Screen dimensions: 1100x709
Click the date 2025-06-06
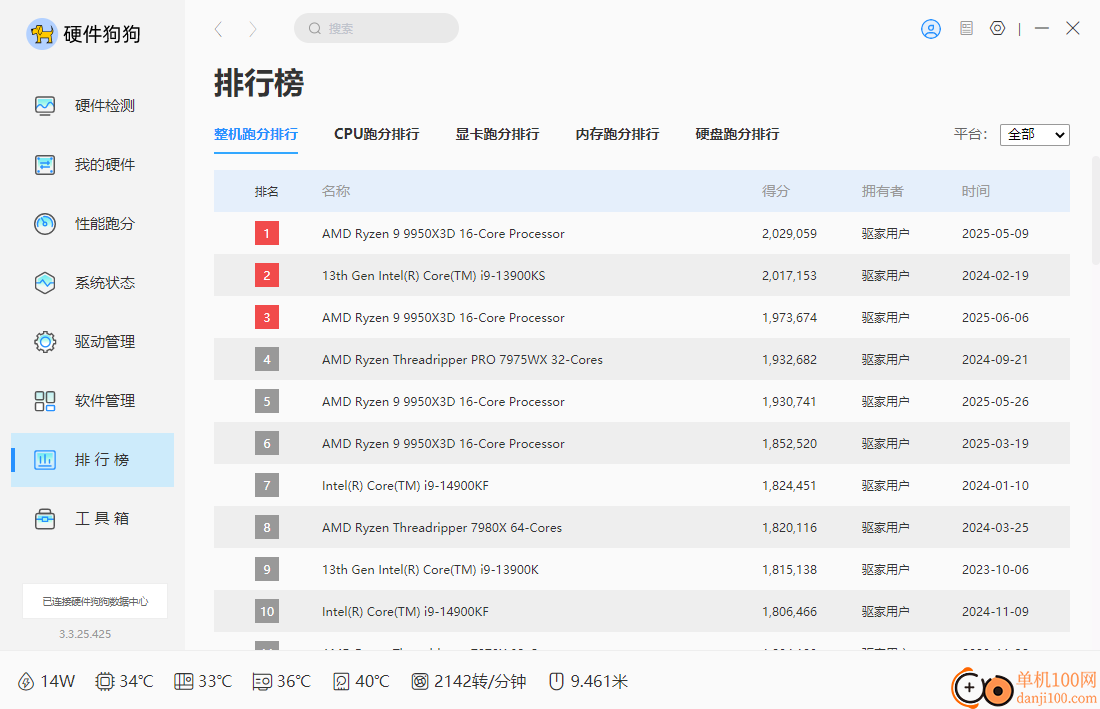[995, 318]
